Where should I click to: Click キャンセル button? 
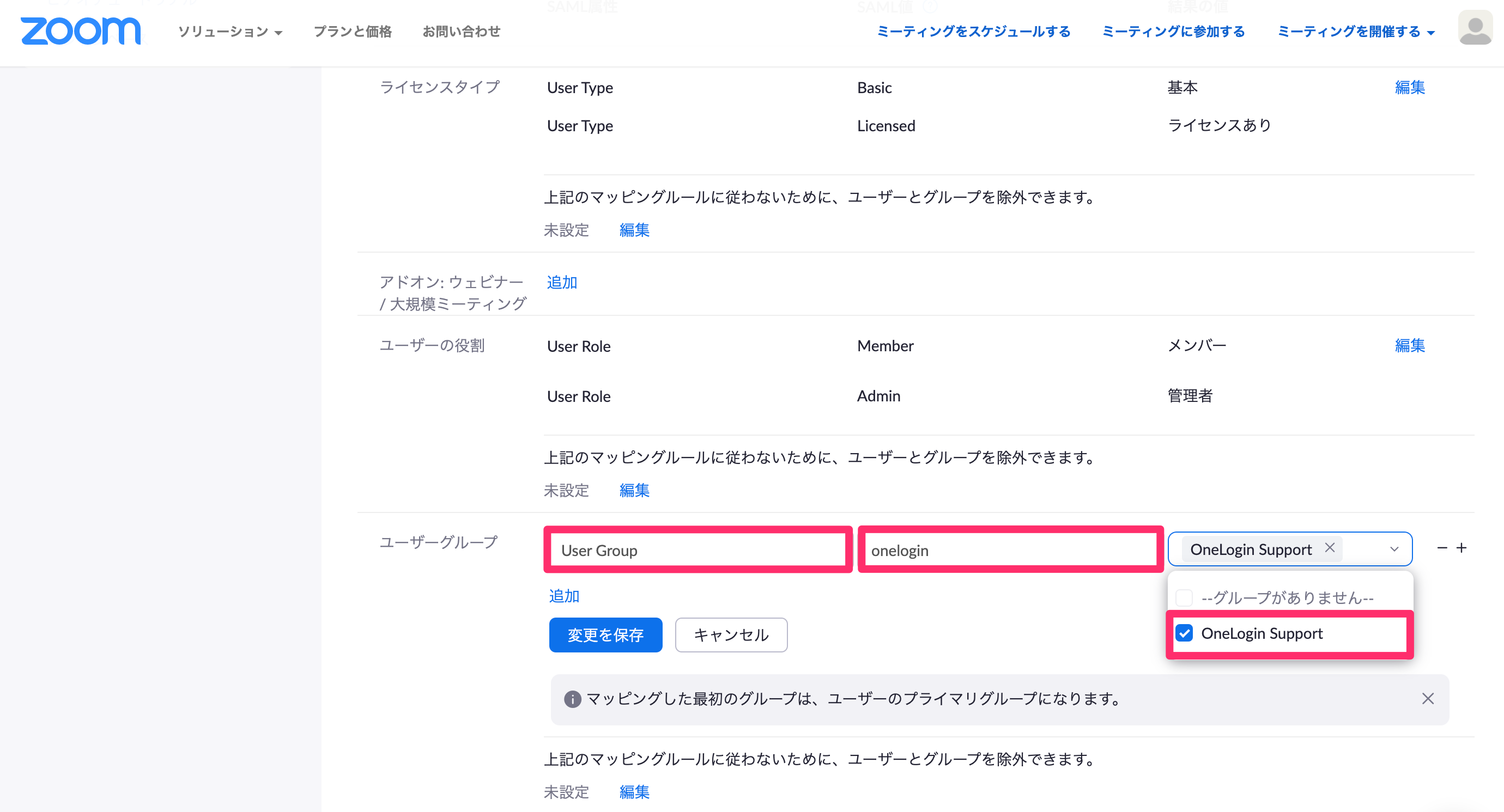731,634
